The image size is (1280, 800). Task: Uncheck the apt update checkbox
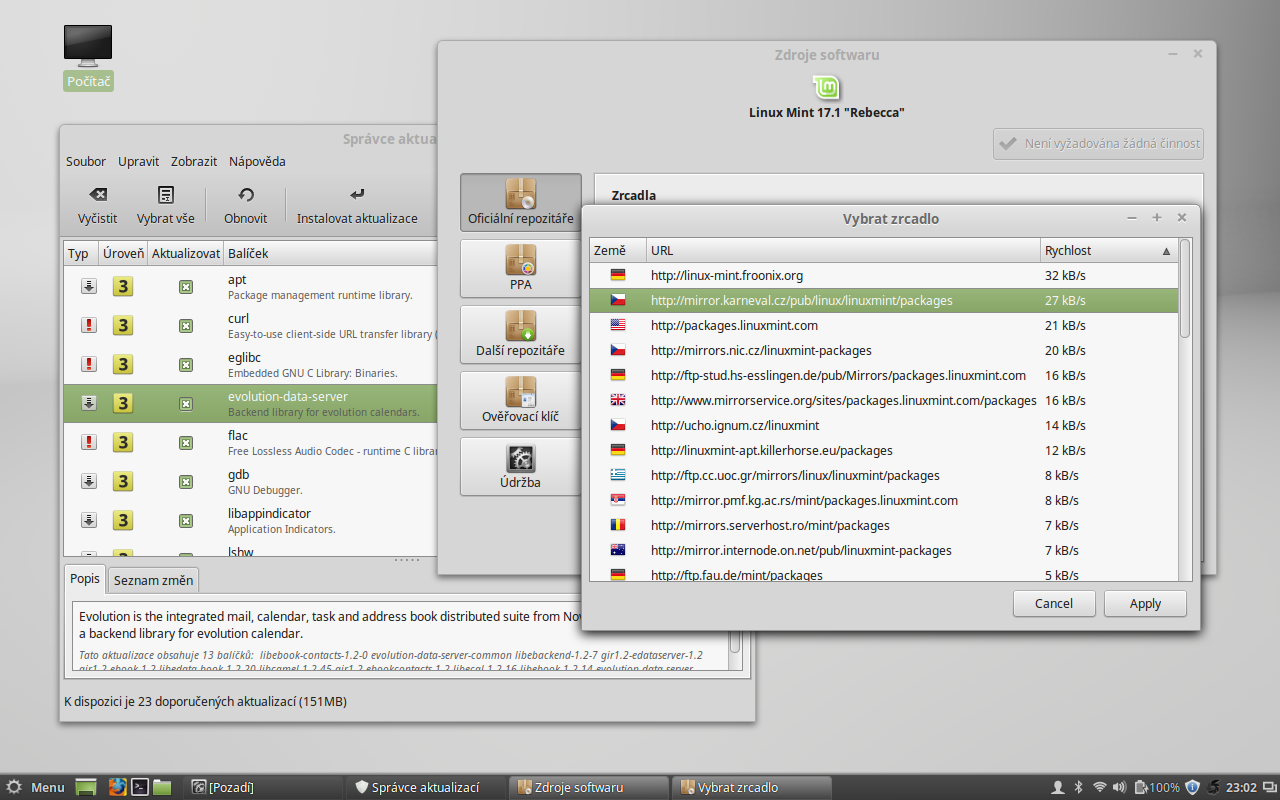coord(185,286)
